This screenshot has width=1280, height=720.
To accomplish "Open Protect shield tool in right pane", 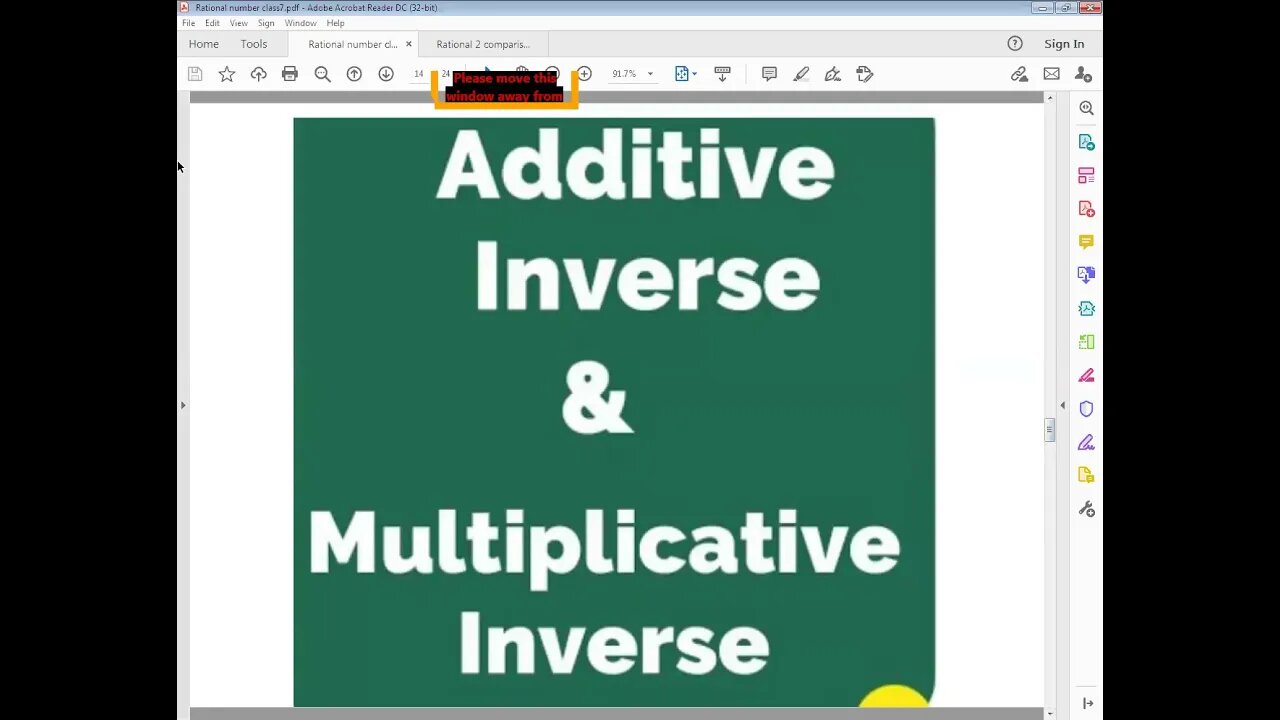I will (1086, 409).
